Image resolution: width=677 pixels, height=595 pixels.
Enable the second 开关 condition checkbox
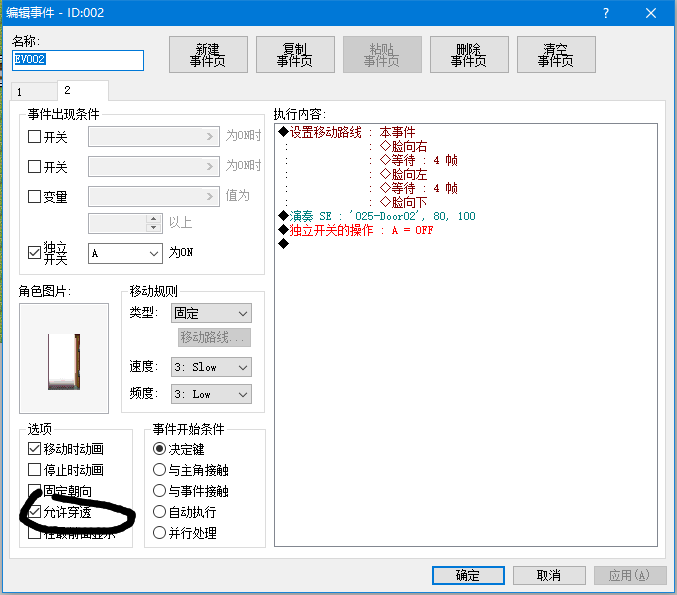pyautogui.click(x=34, y=167)
